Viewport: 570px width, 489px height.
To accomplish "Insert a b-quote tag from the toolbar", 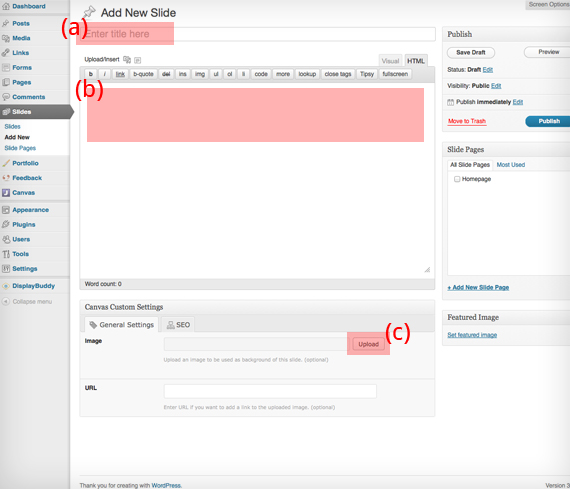I will tap(143, 74).
